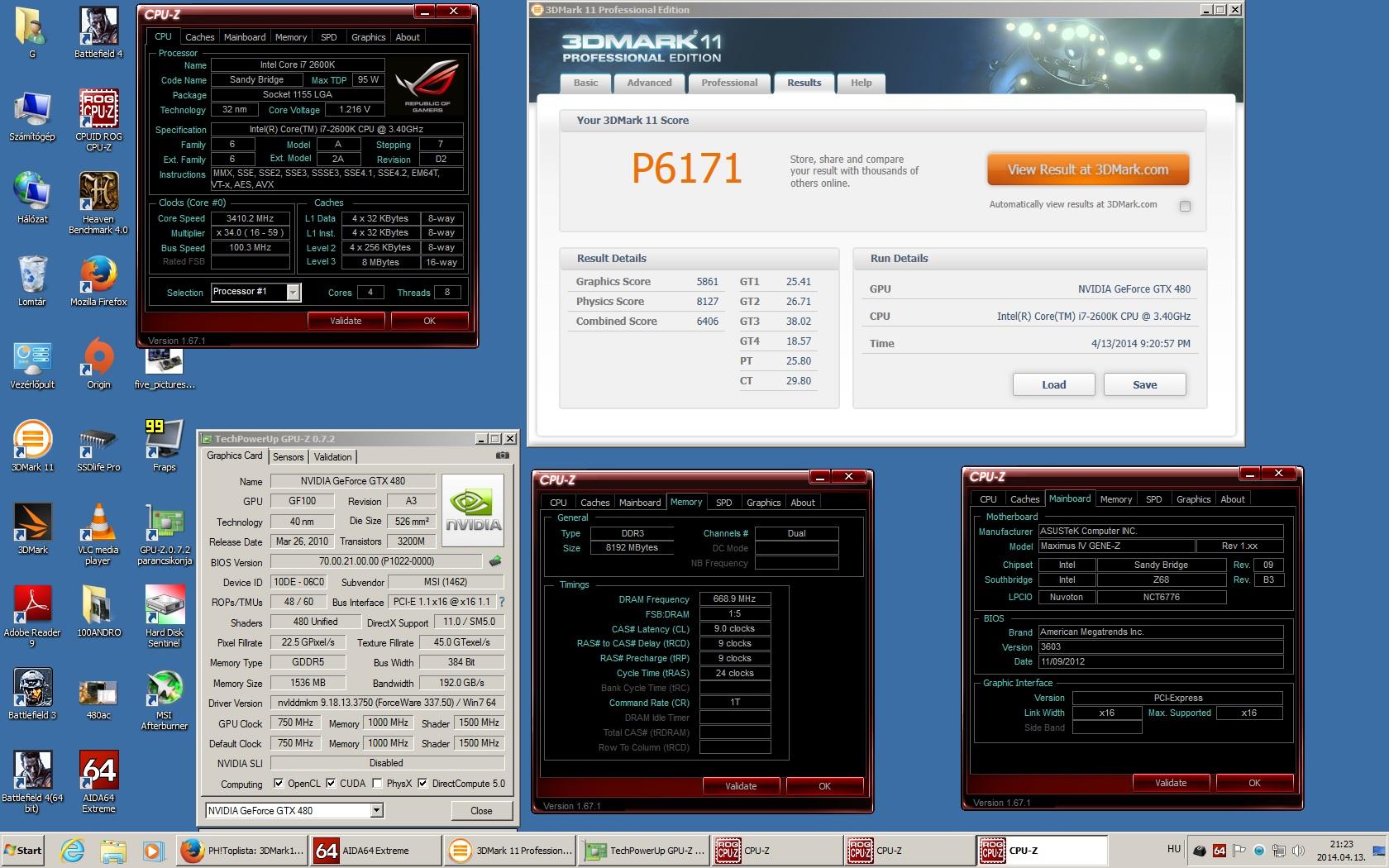Enable the PhysX checkbox in GPU-Z
This screenshot has width=1389, height=868.
click(377, 784)
